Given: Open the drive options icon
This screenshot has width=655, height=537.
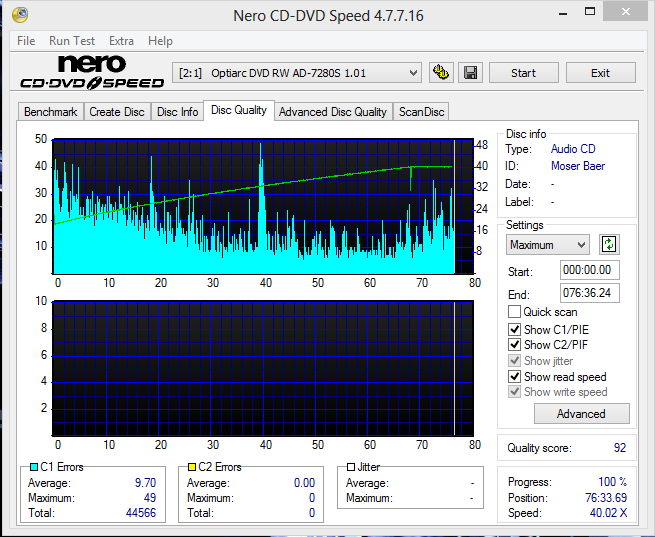Looking at the screenshot, I should click(x=441, y=73).
